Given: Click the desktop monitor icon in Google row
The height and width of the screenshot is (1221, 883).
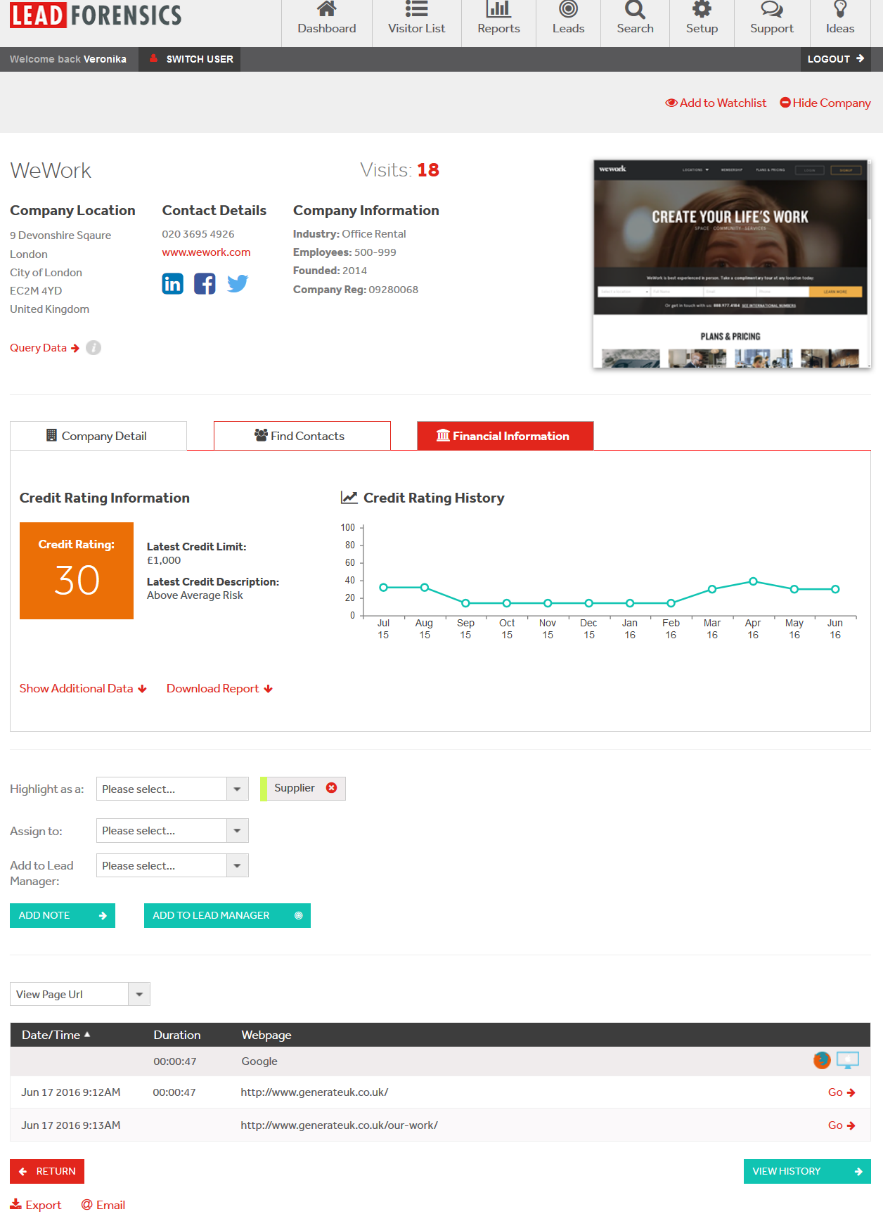Looking at the screenshot, I should 847,1061.
